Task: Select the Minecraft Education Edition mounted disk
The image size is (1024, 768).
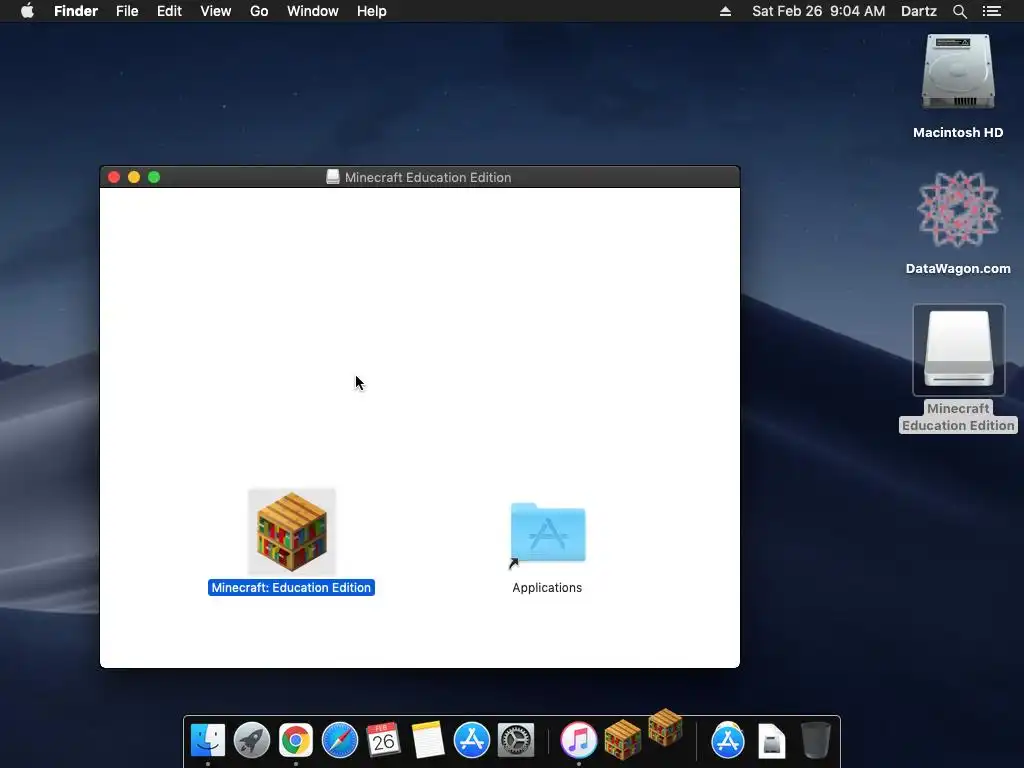Action: [958, 350]
